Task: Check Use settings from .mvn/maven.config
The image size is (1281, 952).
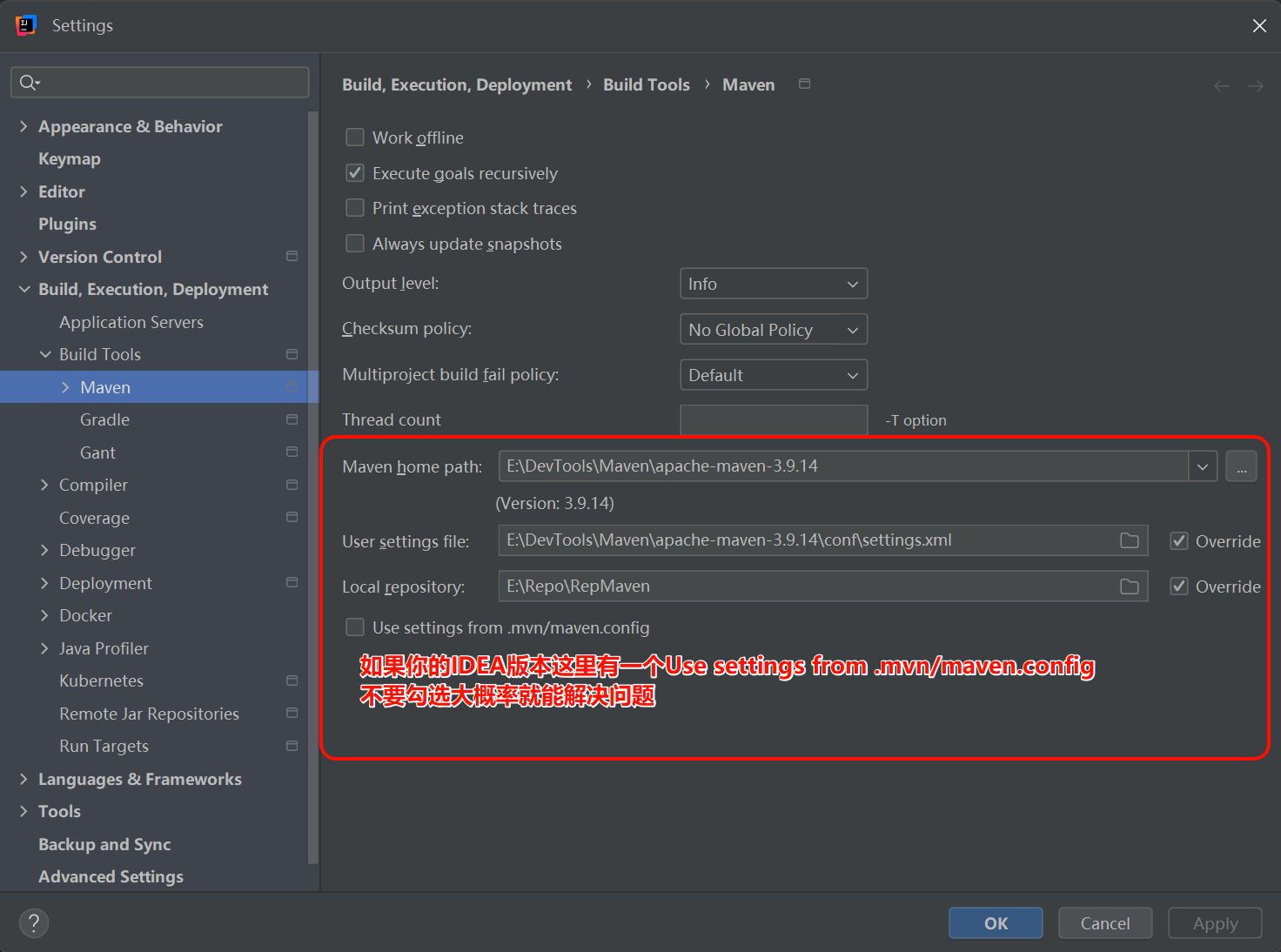Action: point(355,627)
